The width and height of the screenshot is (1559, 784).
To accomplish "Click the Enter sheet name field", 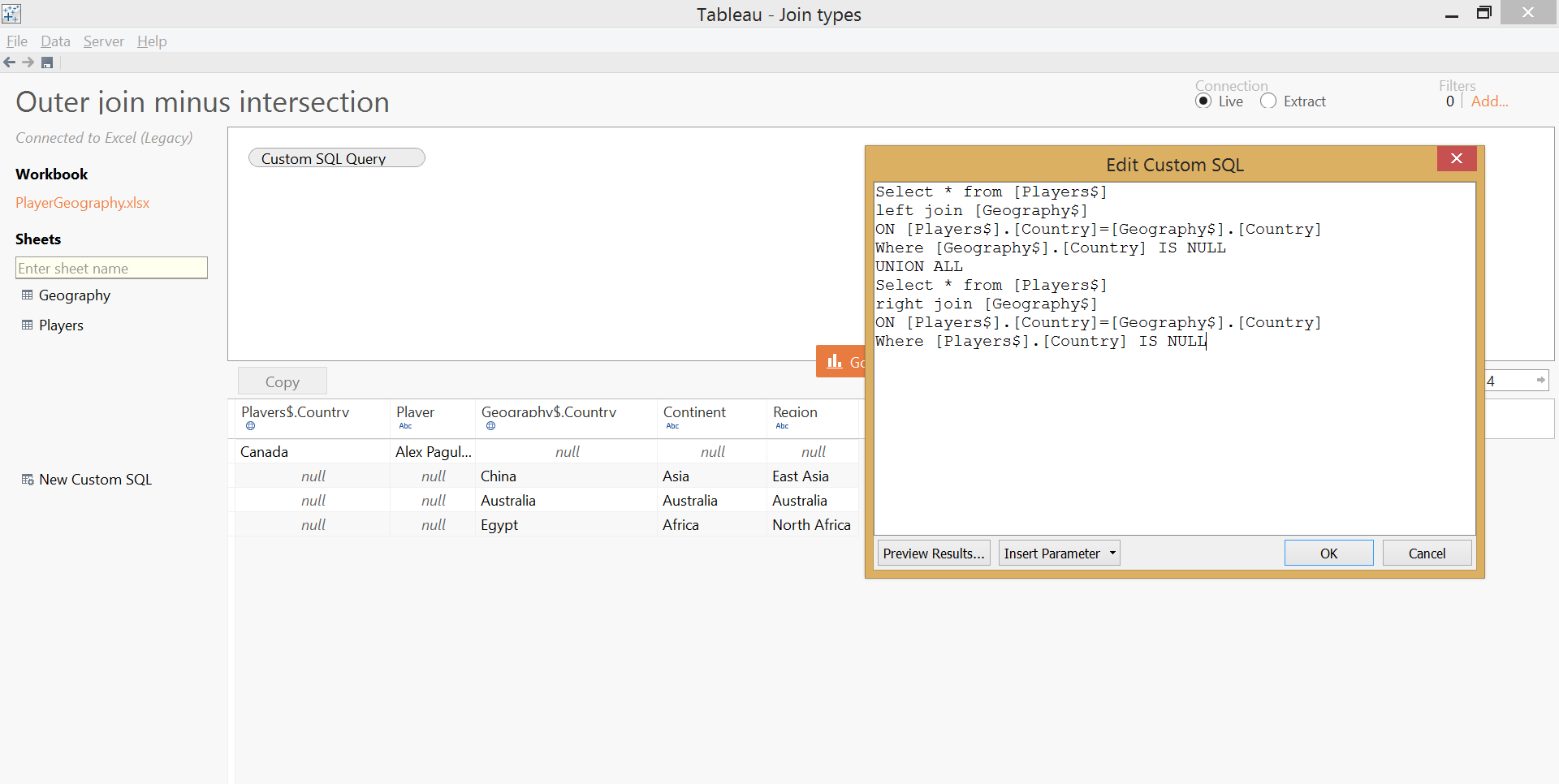I will [x=112, y=268].
